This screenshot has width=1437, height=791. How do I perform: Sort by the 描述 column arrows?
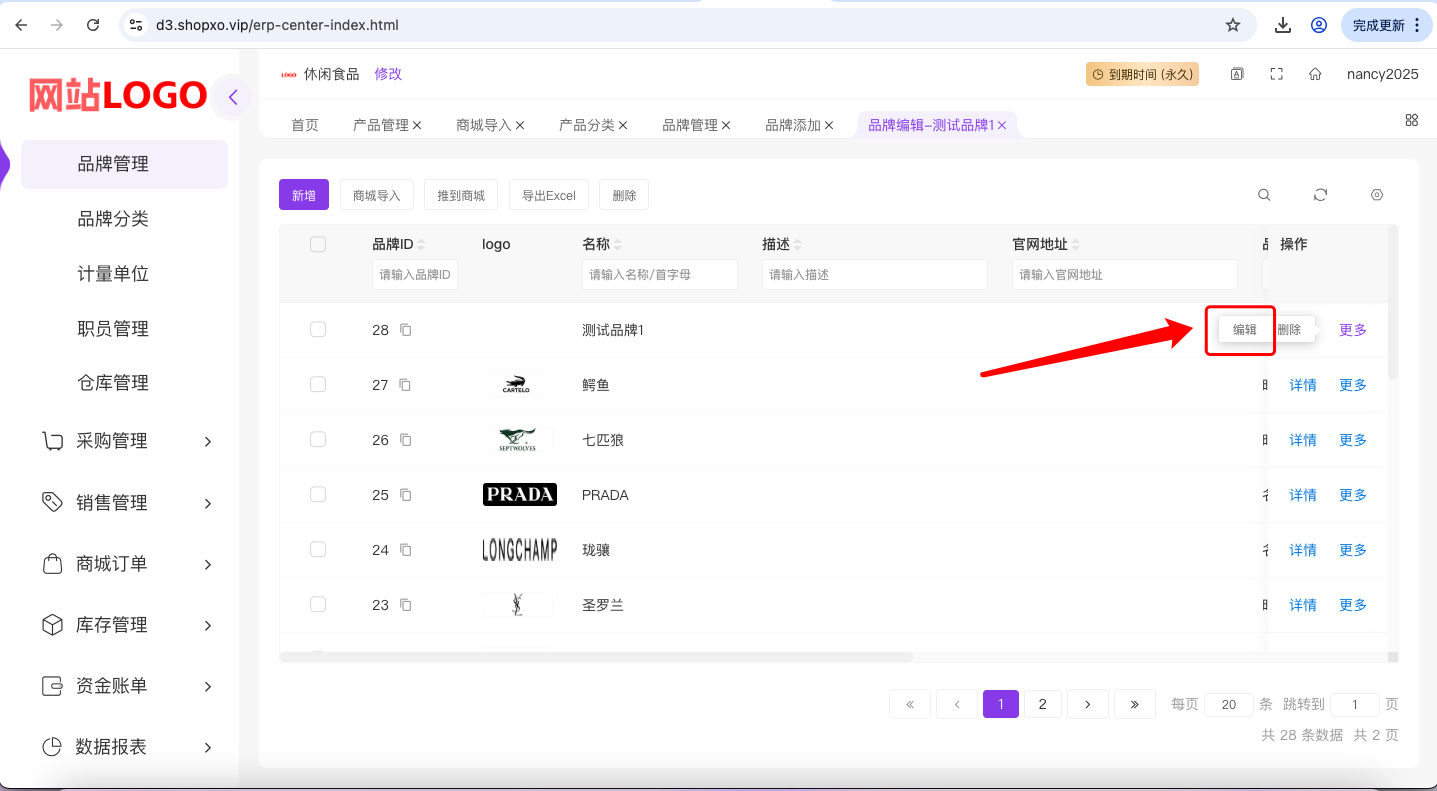point(797,245)
